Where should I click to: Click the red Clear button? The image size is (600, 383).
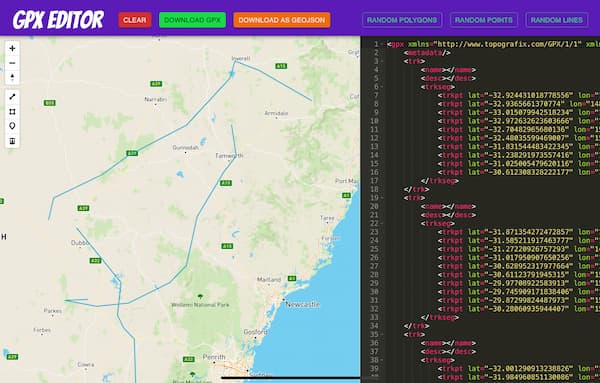coord(135,20)
